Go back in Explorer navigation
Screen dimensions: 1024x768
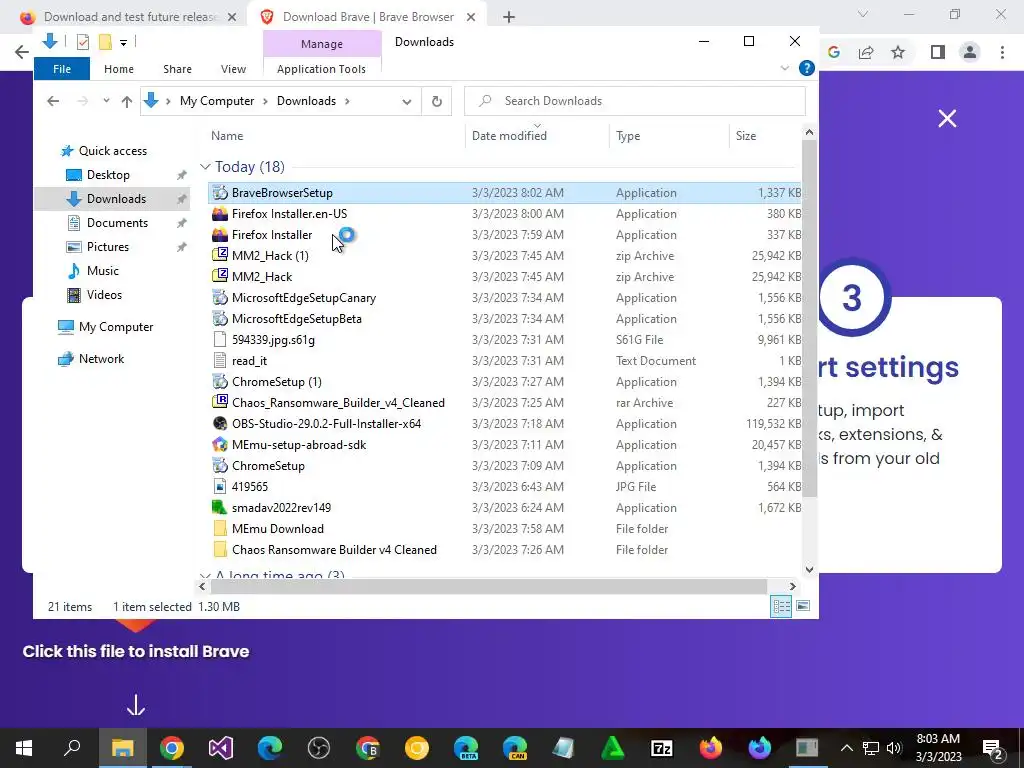point(53,101)
